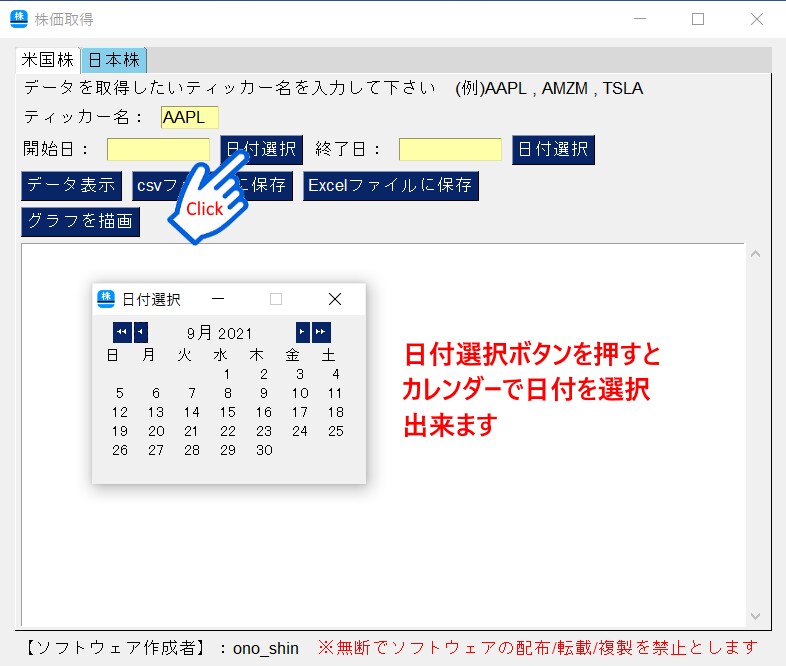This screenshot has height=666, width=786.
Task: Select day 16 in the calendar
Action: (x=264, y=412)
